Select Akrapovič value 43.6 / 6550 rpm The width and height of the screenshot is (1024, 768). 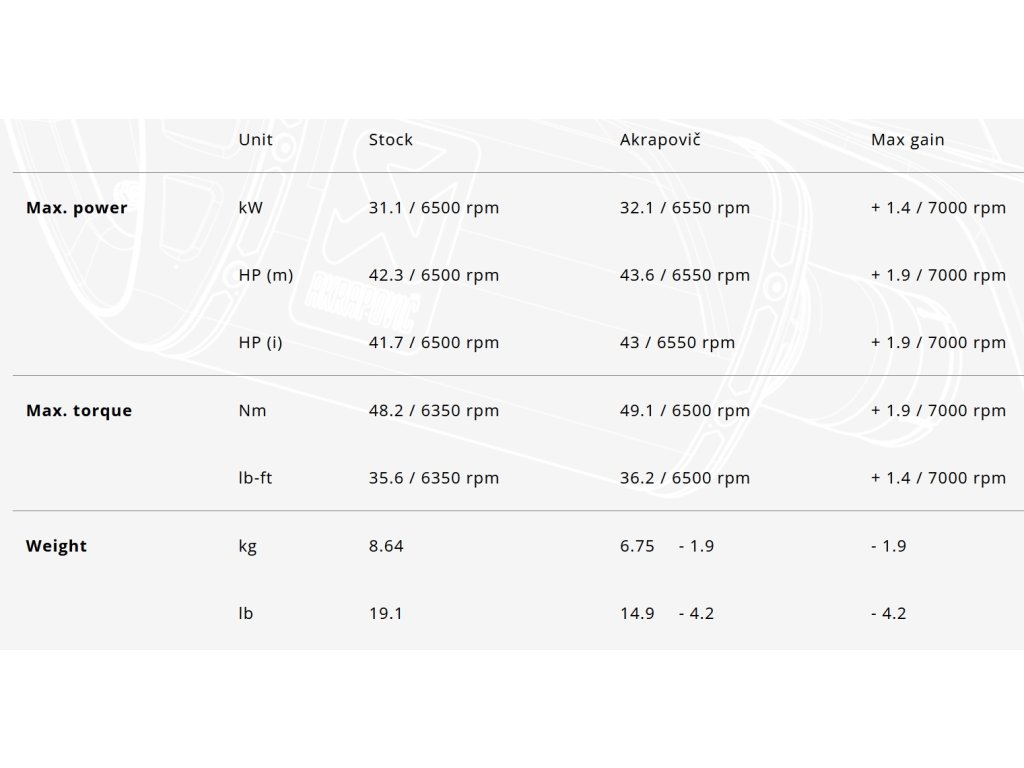684,275
